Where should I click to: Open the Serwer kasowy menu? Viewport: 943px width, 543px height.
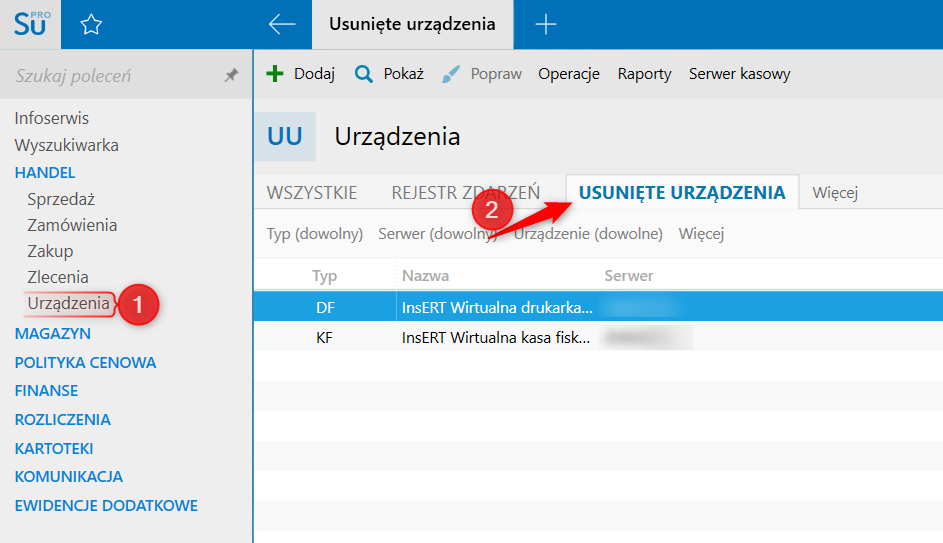[x=740, y=74]
